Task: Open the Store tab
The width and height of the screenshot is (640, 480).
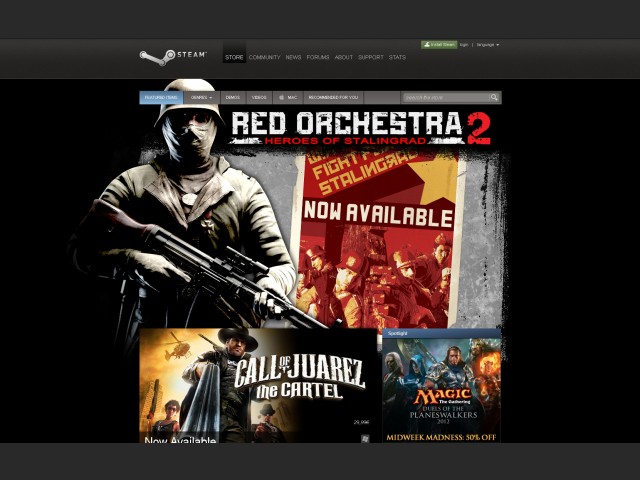Action: pos(234,57)
